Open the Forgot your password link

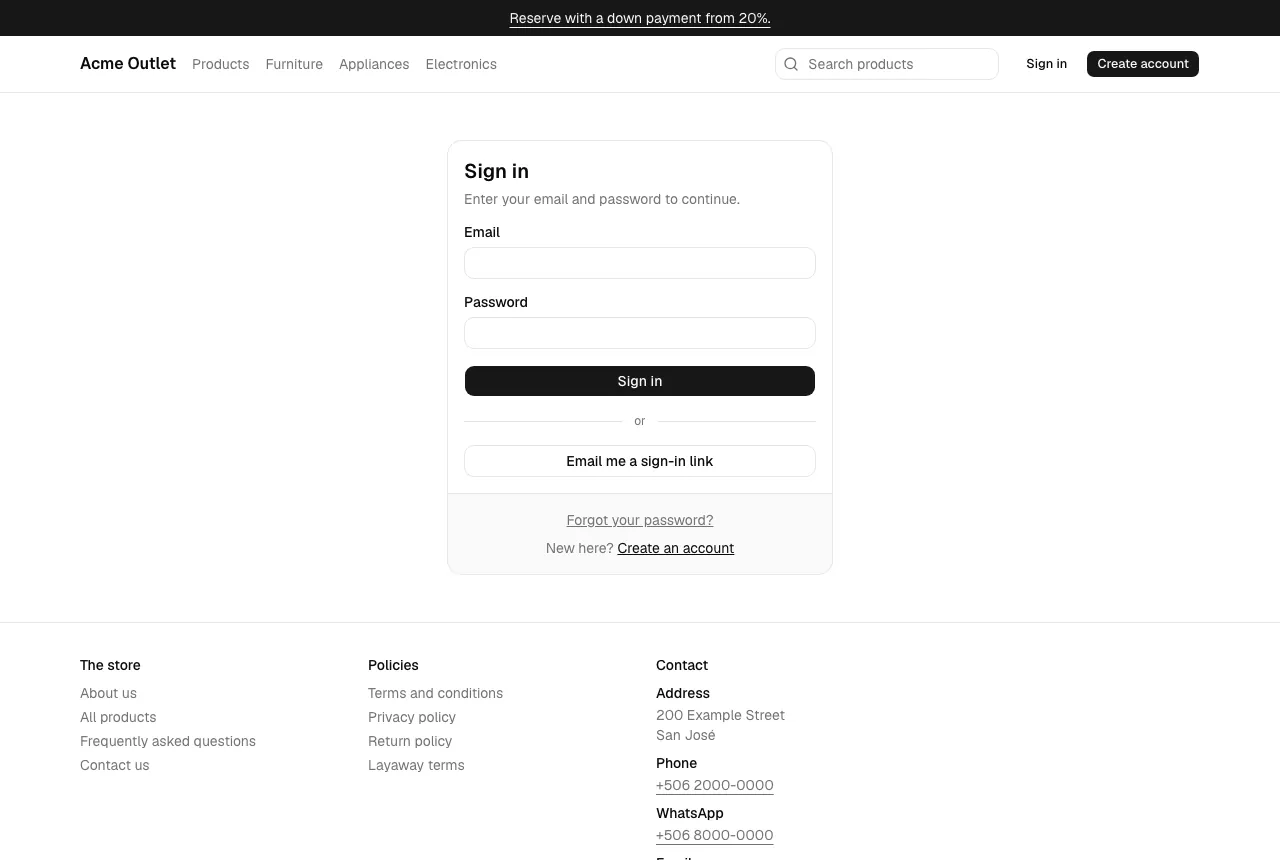coord(640,520)
